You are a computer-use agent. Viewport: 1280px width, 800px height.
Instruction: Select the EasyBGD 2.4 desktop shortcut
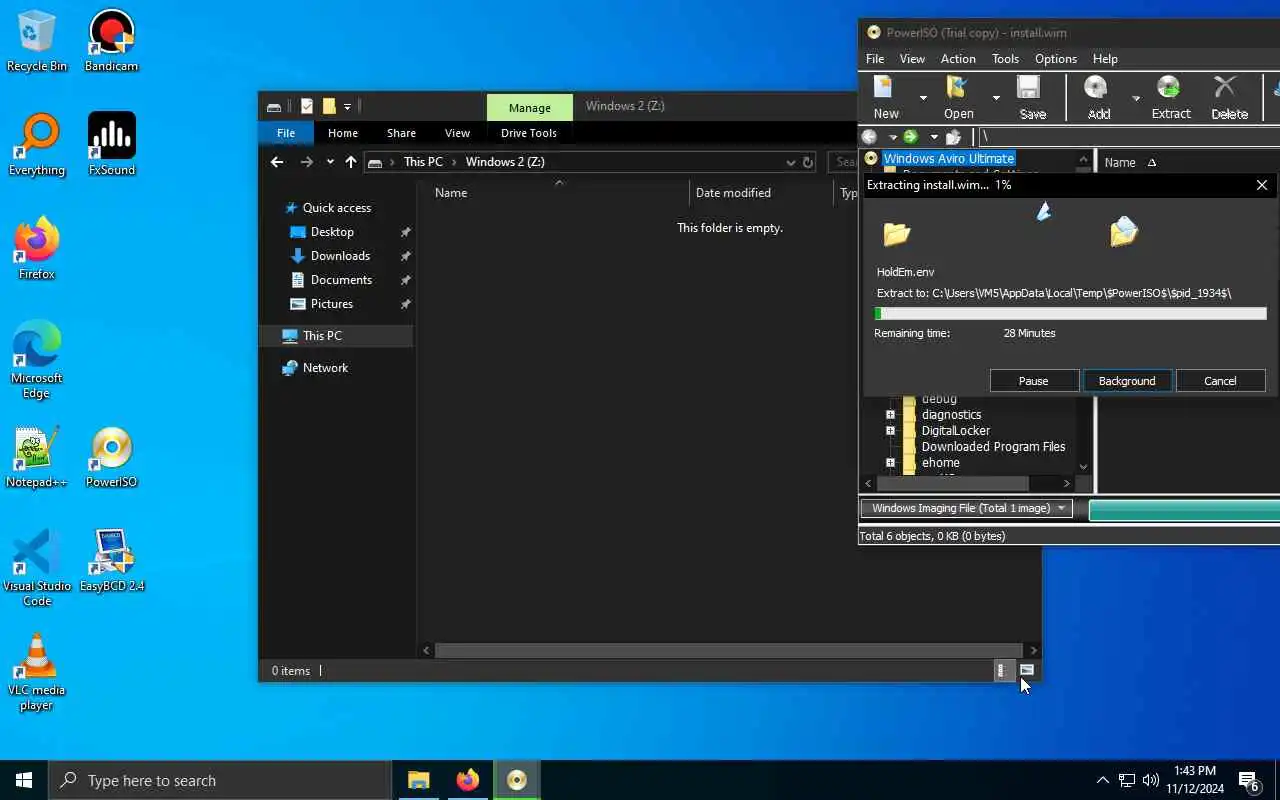(111, 562)
